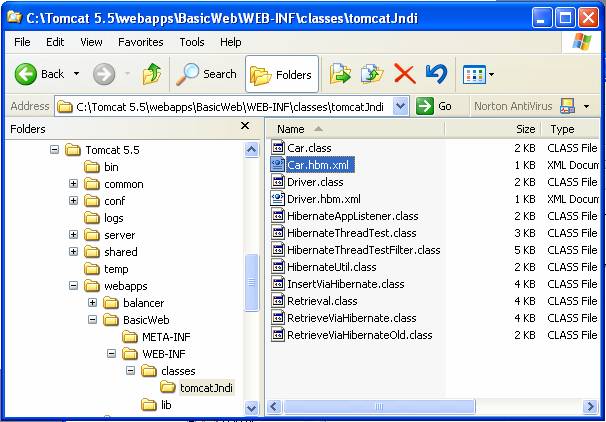Image resolution: width=606 pixels, height=422 pixels.
Task: Toggle the Folders pane button
Action: coord(282,74)
